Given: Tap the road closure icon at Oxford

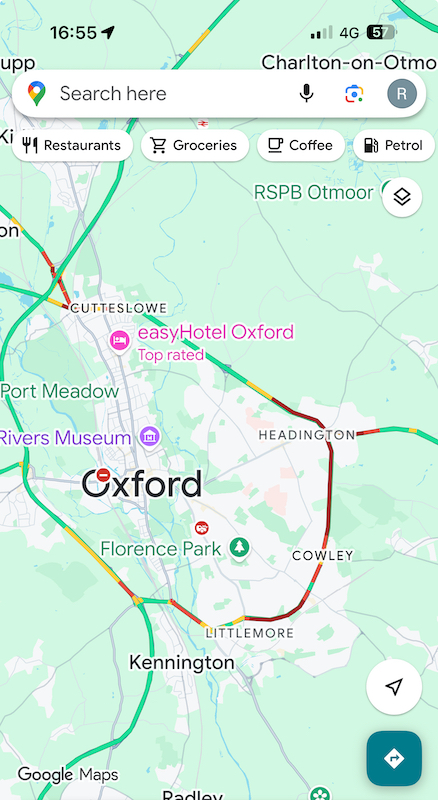Looking at the screenshot, I should (x=103, y=475).
